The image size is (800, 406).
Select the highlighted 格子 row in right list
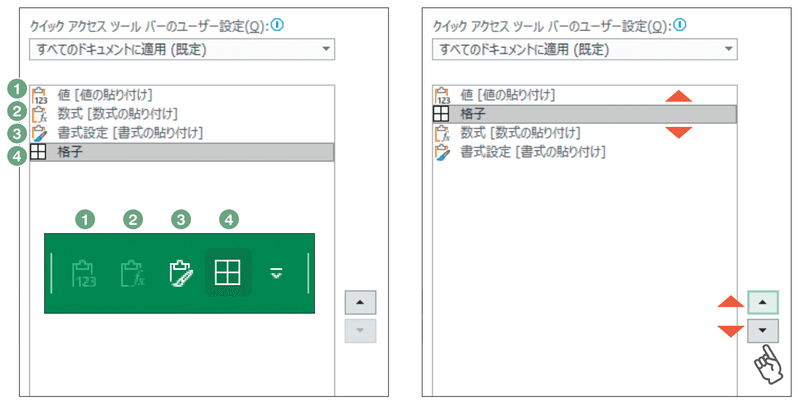(x=585, y=114)
